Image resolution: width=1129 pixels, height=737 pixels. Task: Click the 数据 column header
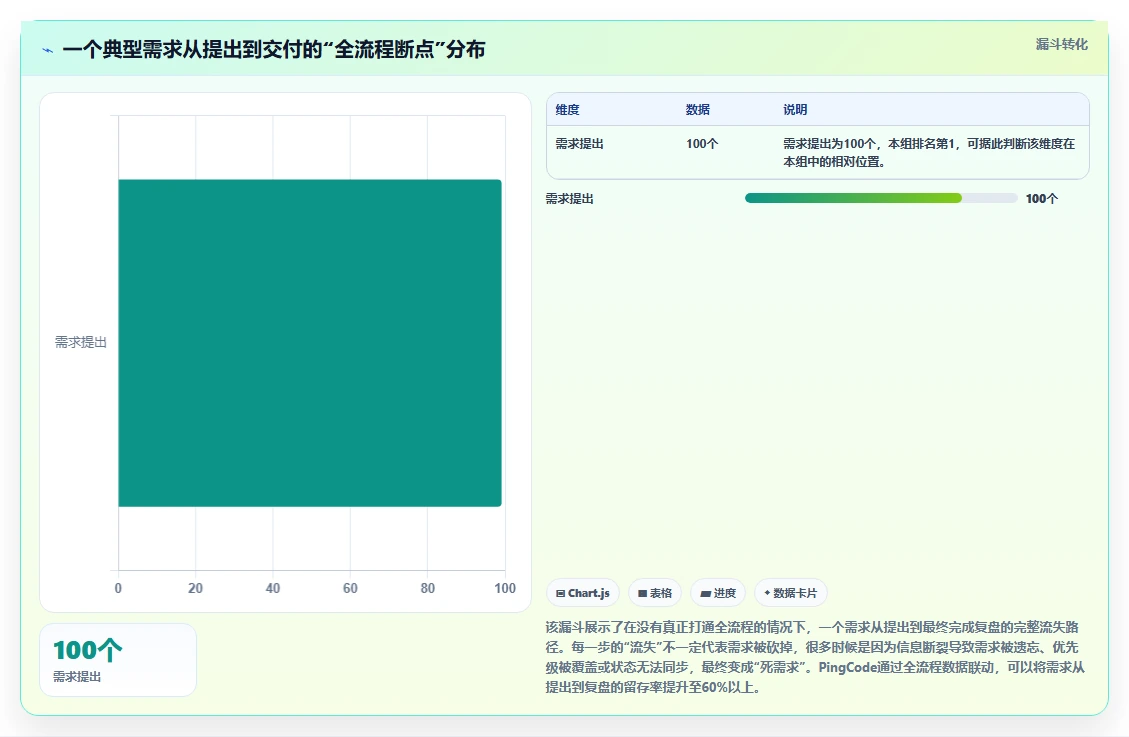pos(698,109)
